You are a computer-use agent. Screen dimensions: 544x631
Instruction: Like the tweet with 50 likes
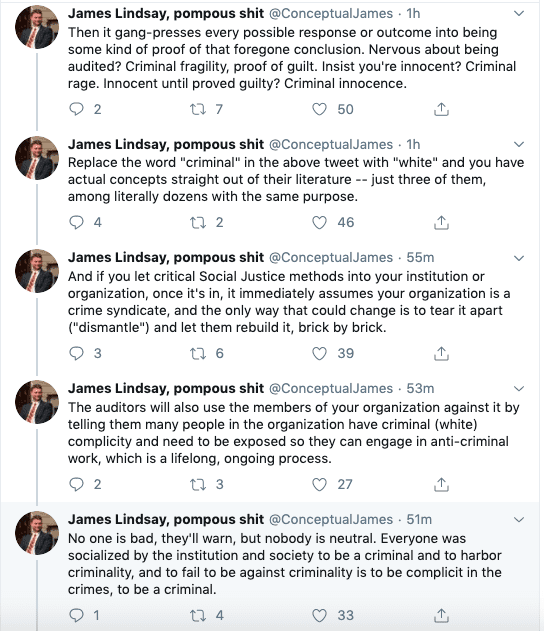[319, 109]
